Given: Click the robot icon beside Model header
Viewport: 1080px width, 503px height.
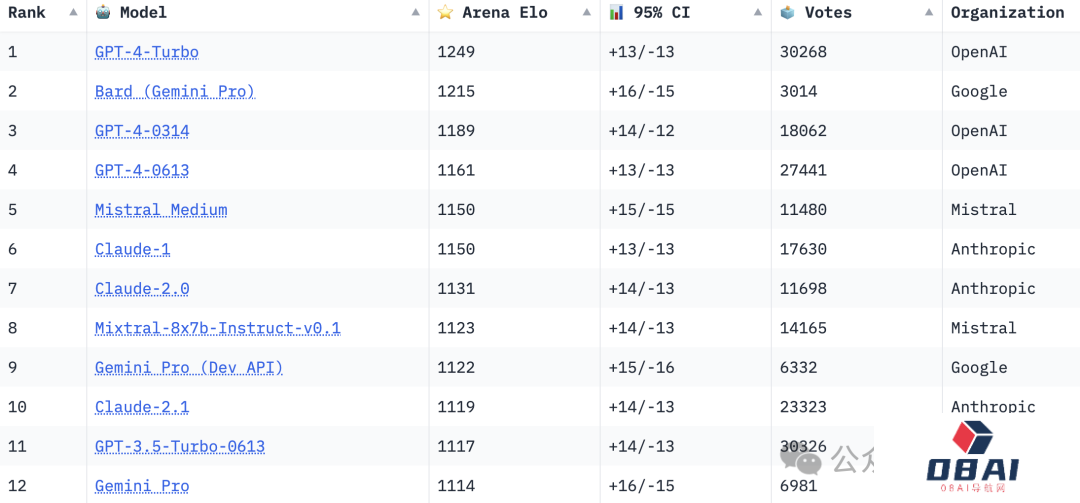Looking at the screenshot, I should [103, 13].
